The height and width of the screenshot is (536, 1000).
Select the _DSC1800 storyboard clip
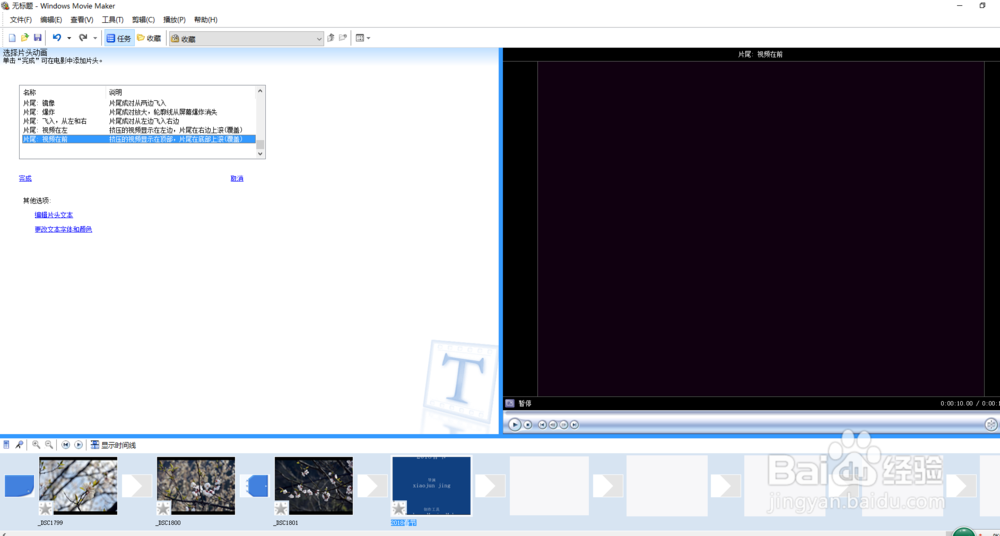[196, 486]
